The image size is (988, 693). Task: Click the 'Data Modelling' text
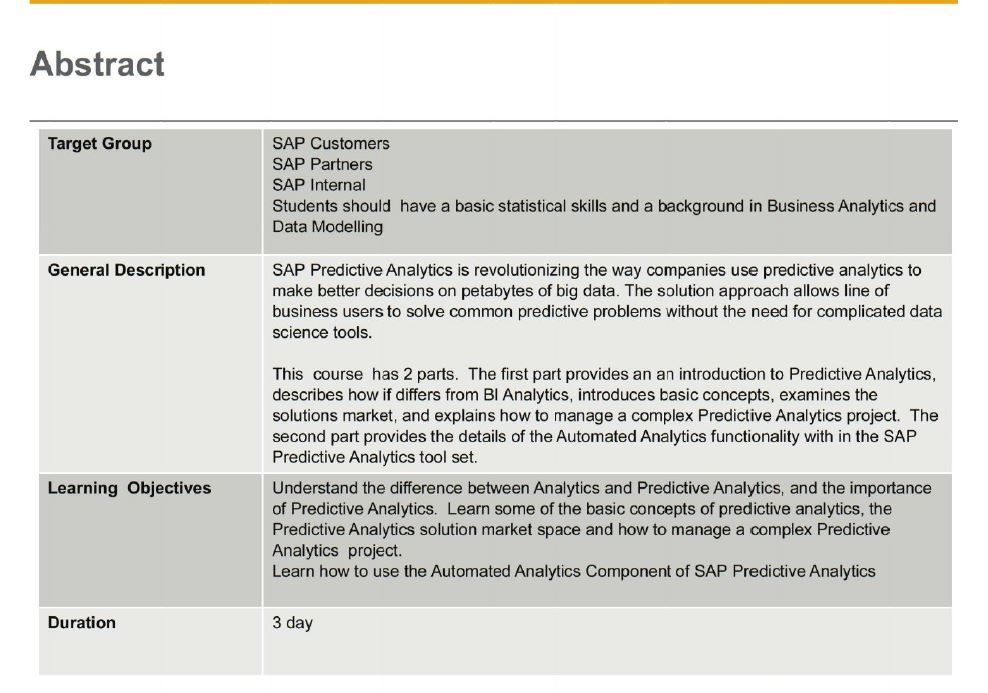coord(328,227)
